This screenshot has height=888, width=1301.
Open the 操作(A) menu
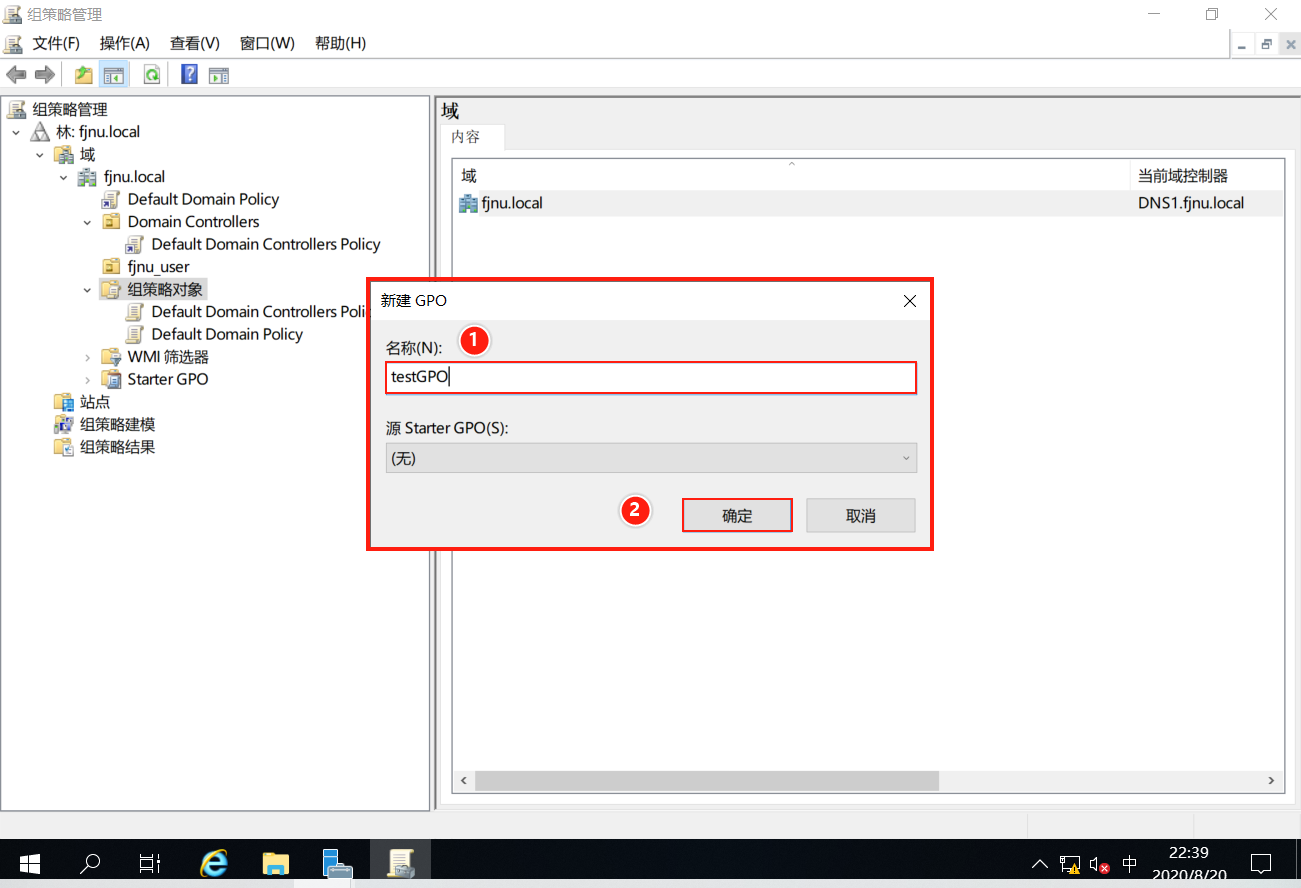[x=125, y=43]
